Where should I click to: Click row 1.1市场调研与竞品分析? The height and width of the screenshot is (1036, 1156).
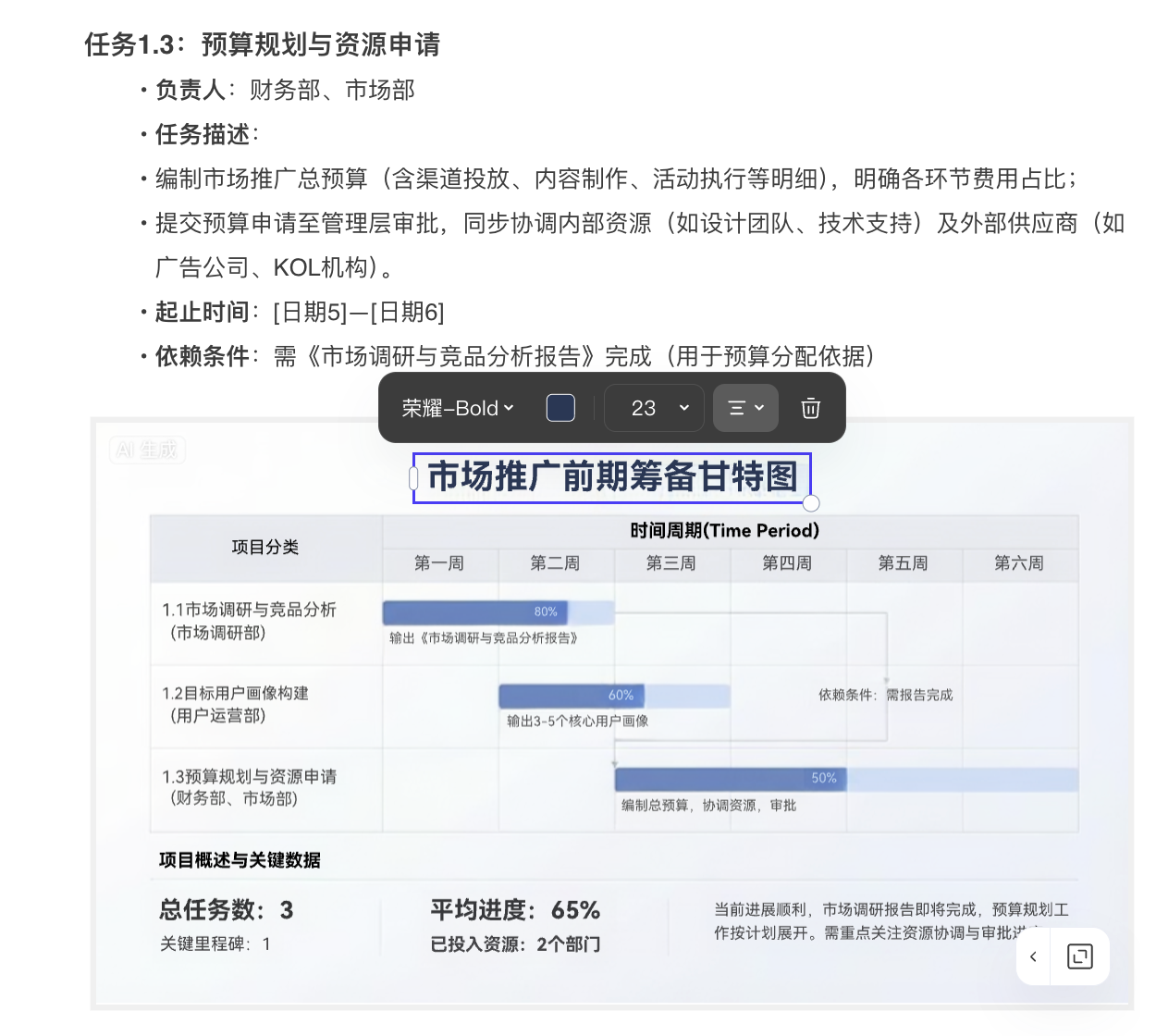pyautogui.click(x=249, y=621)
